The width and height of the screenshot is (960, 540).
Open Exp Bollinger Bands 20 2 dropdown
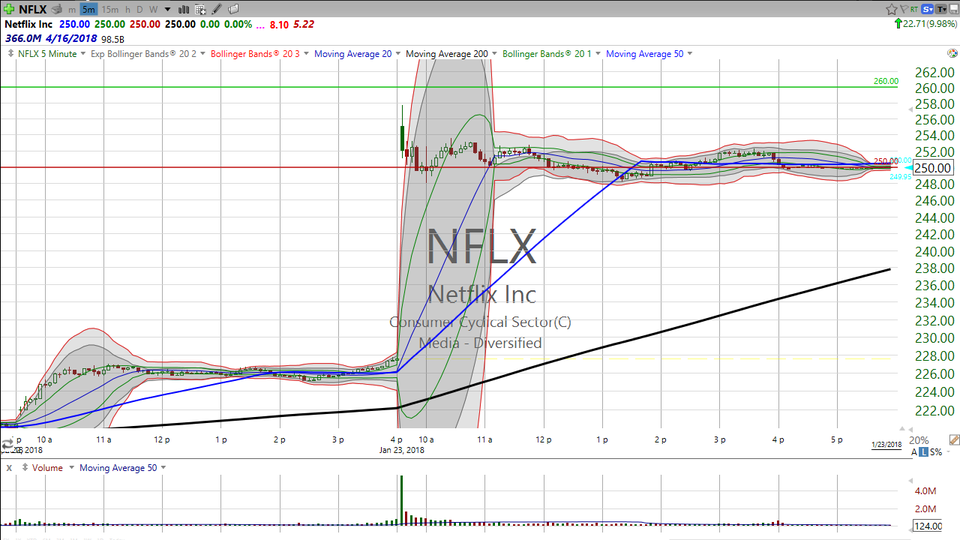pyautogui.click(x=203, y=54)
